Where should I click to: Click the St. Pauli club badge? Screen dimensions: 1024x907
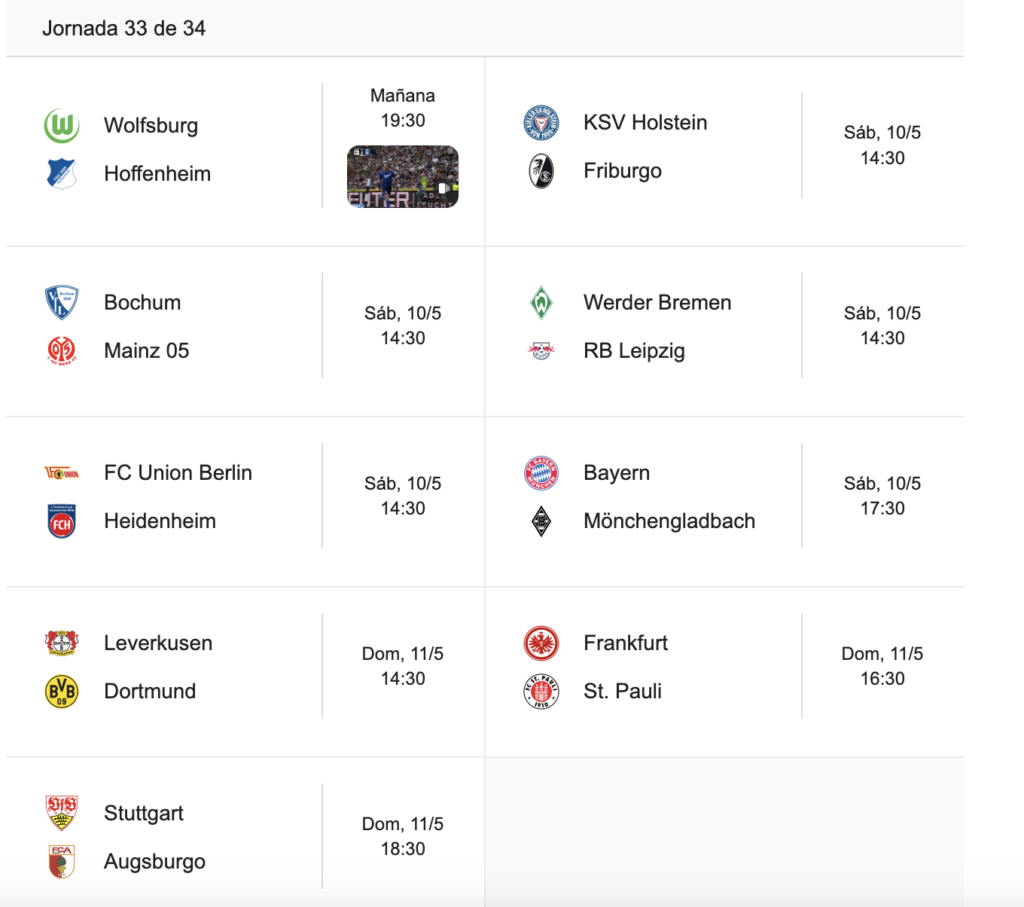coord(541,692)
